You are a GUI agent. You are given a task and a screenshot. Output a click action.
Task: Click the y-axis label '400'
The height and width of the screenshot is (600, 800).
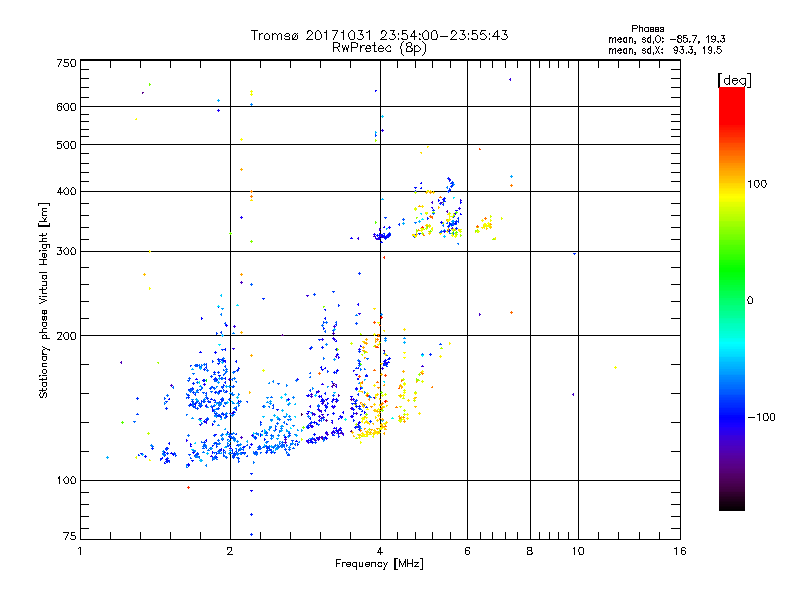click(x=66, y=192)
